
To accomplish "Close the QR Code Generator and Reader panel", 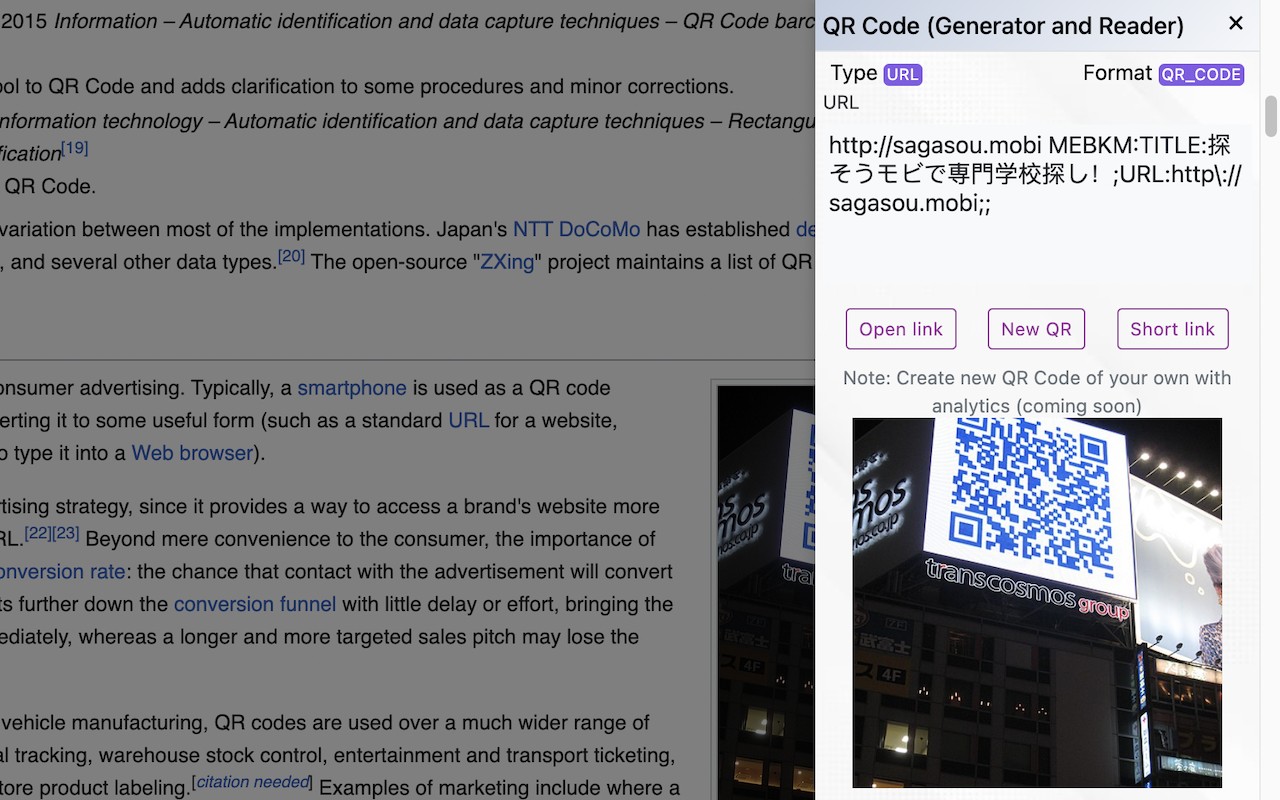I will point(1236,23).
